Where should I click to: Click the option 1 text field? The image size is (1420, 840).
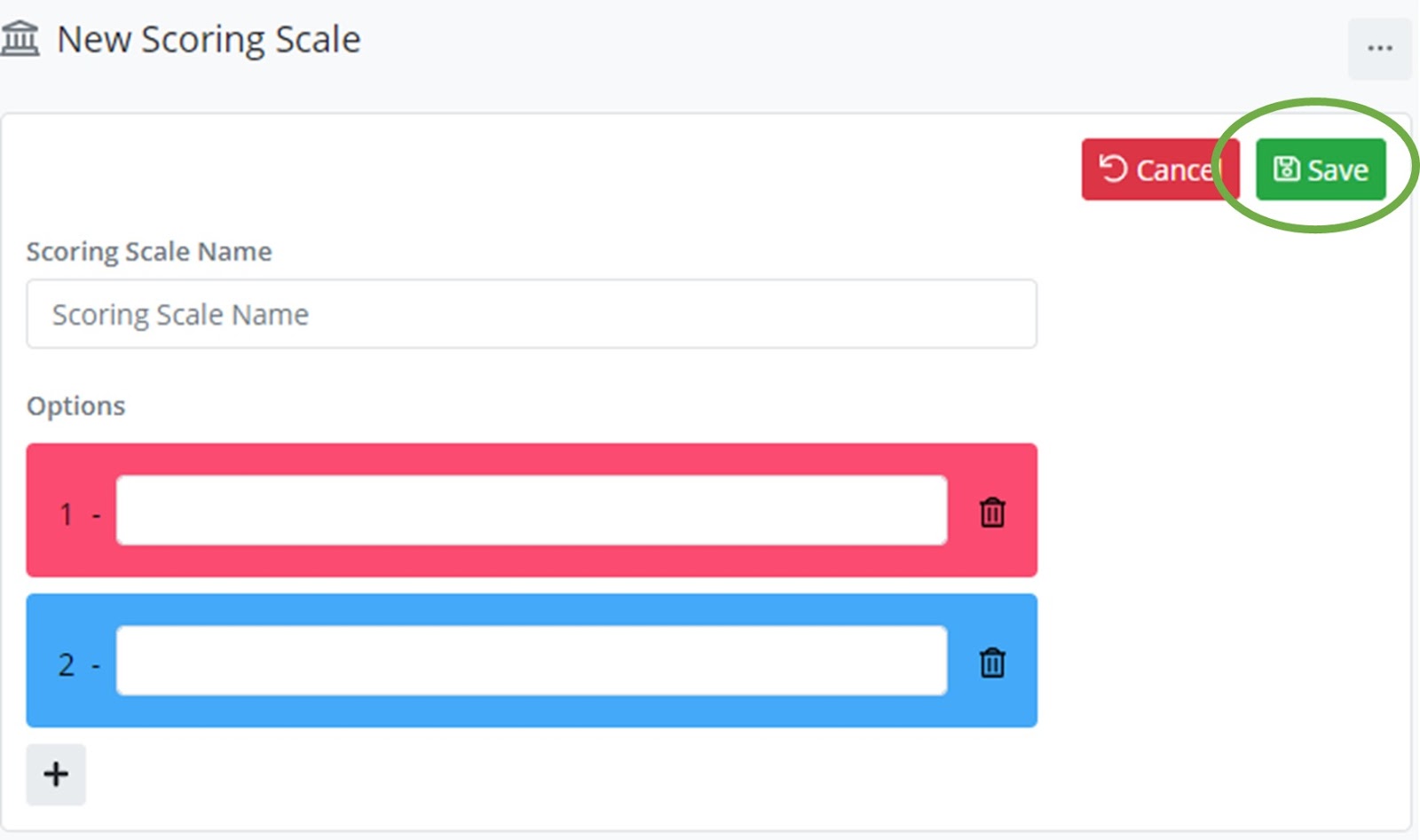point(531,511)
